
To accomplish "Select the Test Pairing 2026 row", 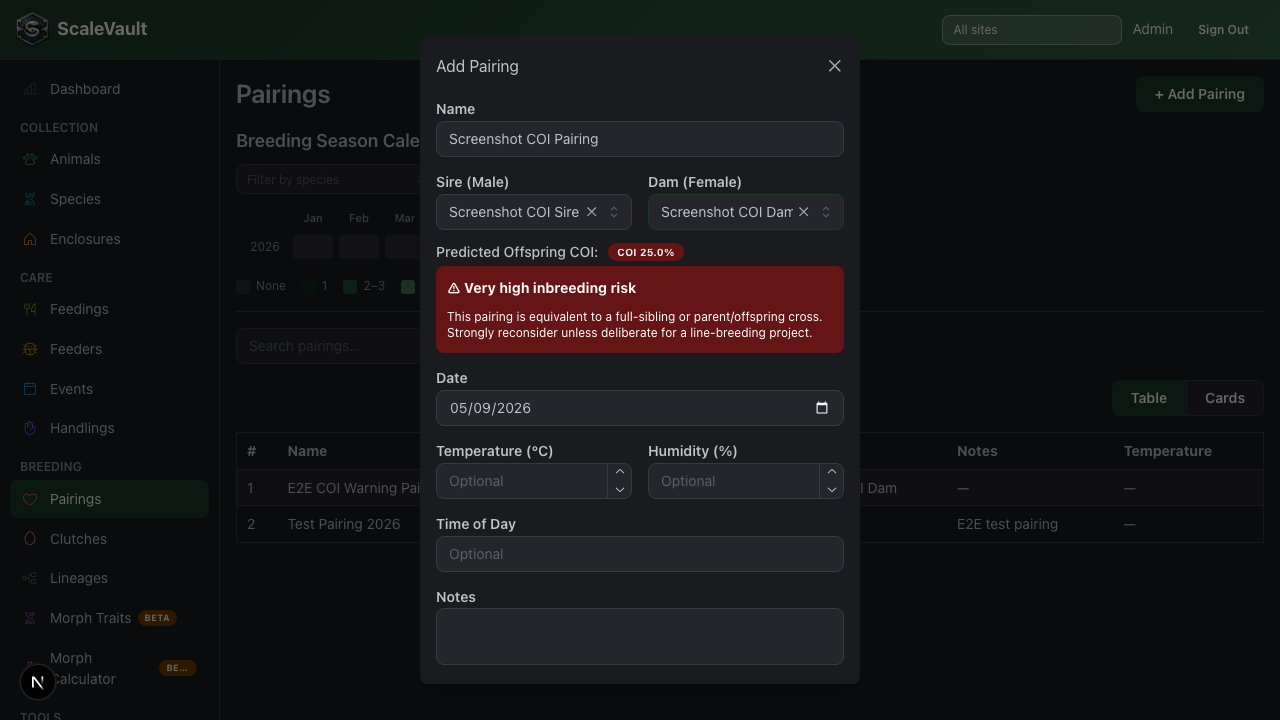I will pyautogui.click(x=750, y=524).
